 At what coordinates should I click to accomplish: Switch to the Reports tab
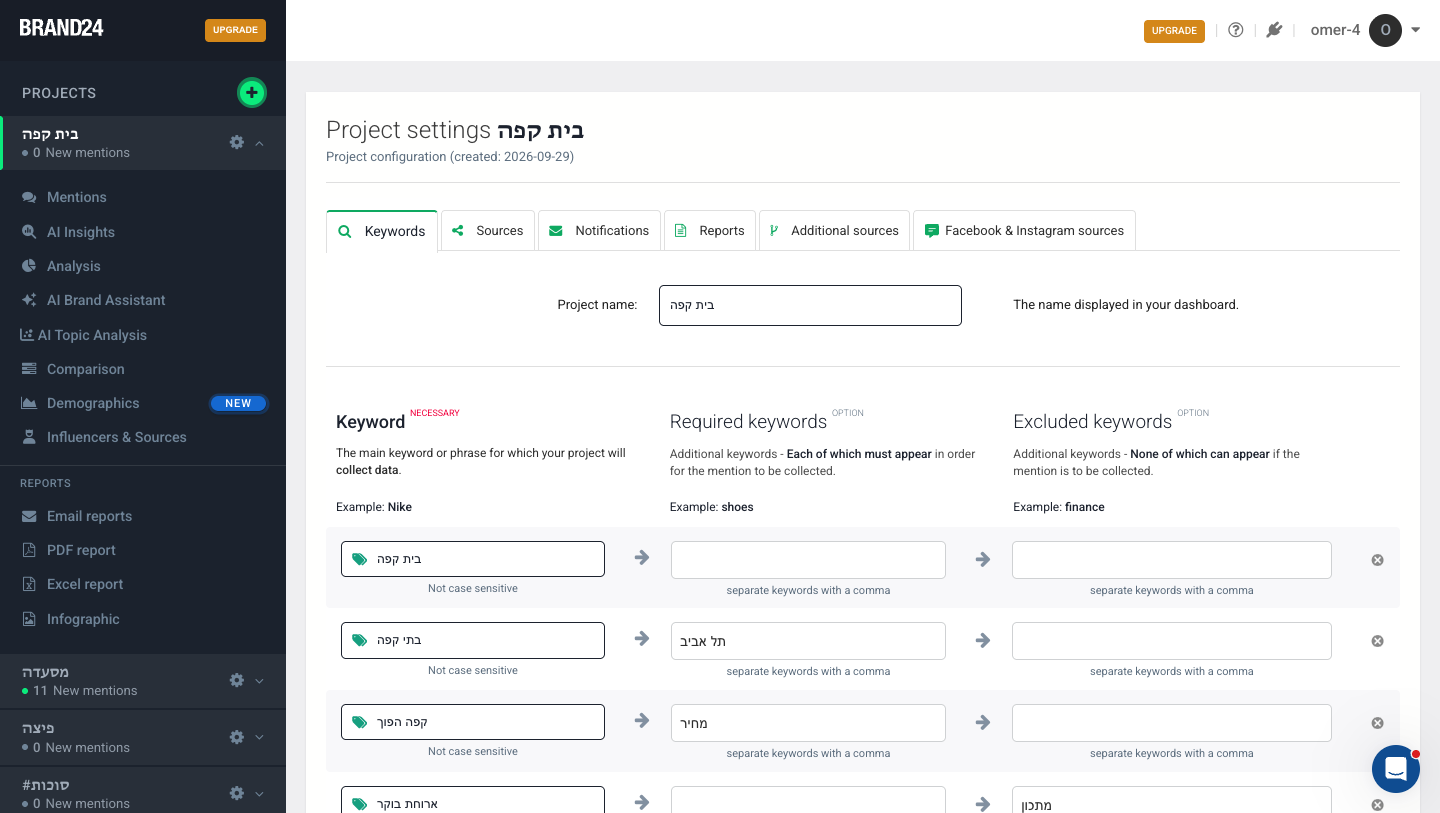[710, 230]
